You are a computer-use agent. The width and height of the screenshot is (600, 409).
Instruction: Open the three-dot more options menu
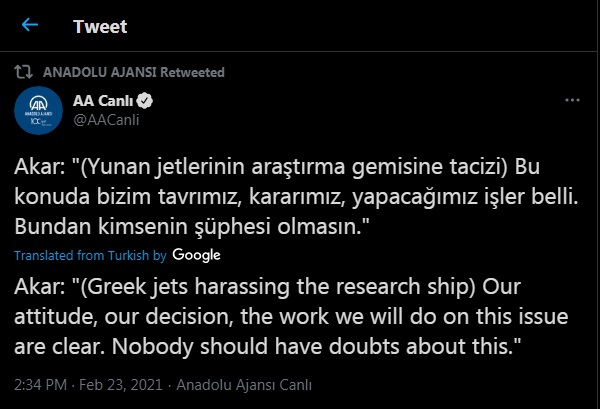click(573, 101)
